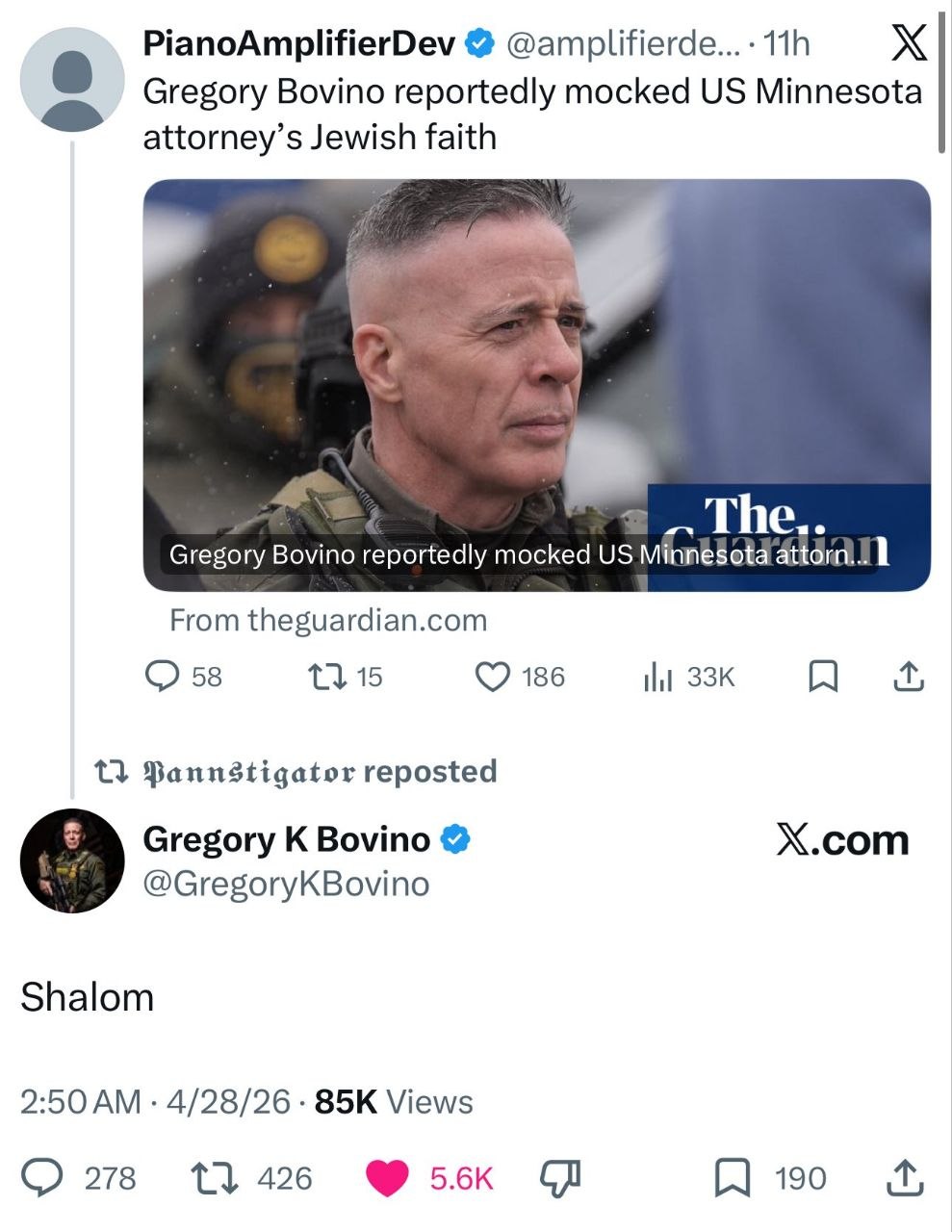Open Gregory K Bovino's profile picture
This screenshot has height=1232, width=952.
[73, 860]
